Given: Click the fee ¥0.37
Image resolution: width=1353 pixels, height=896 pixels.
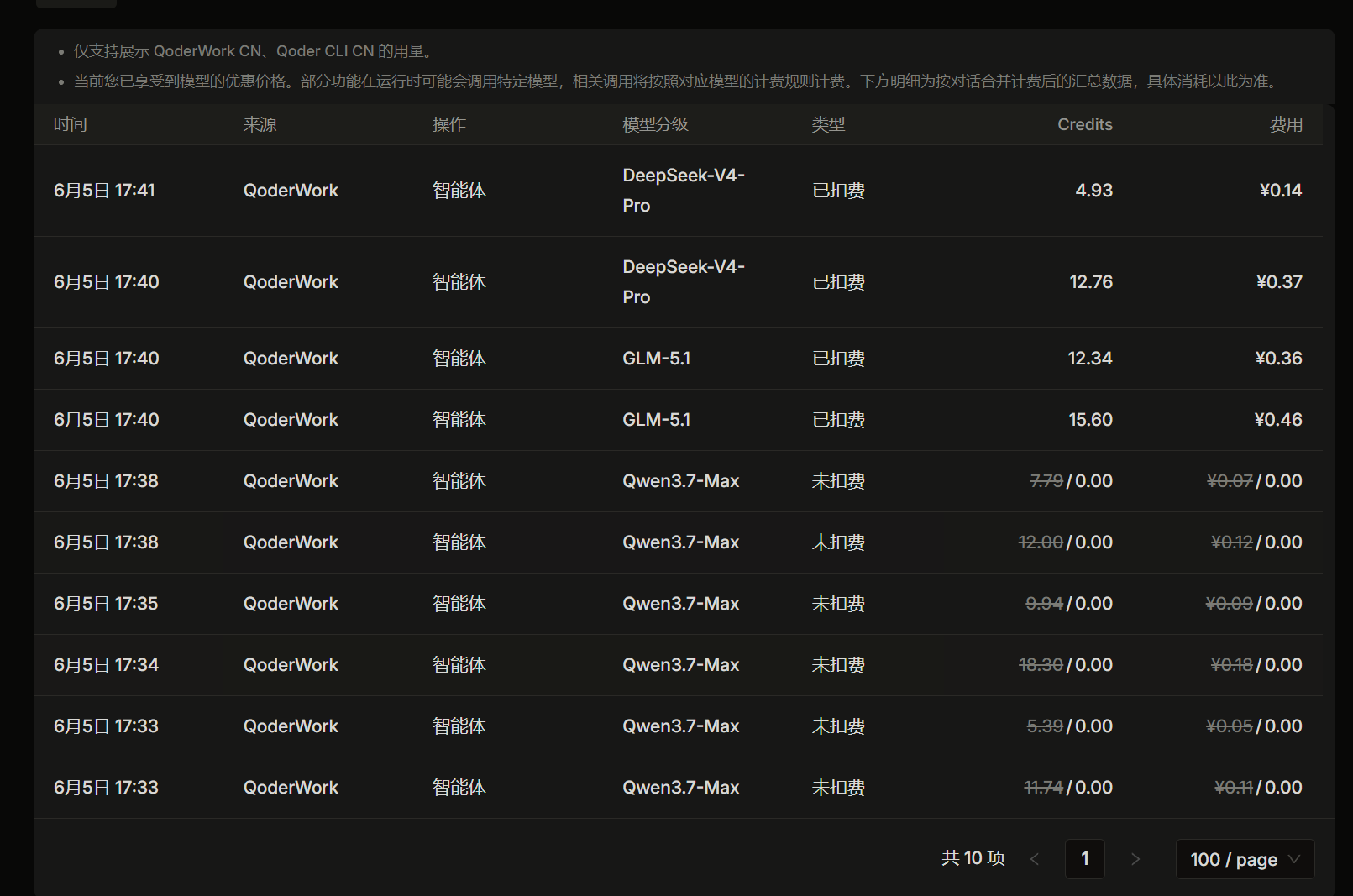Looking at the screenshot, I should (1279, 282).
